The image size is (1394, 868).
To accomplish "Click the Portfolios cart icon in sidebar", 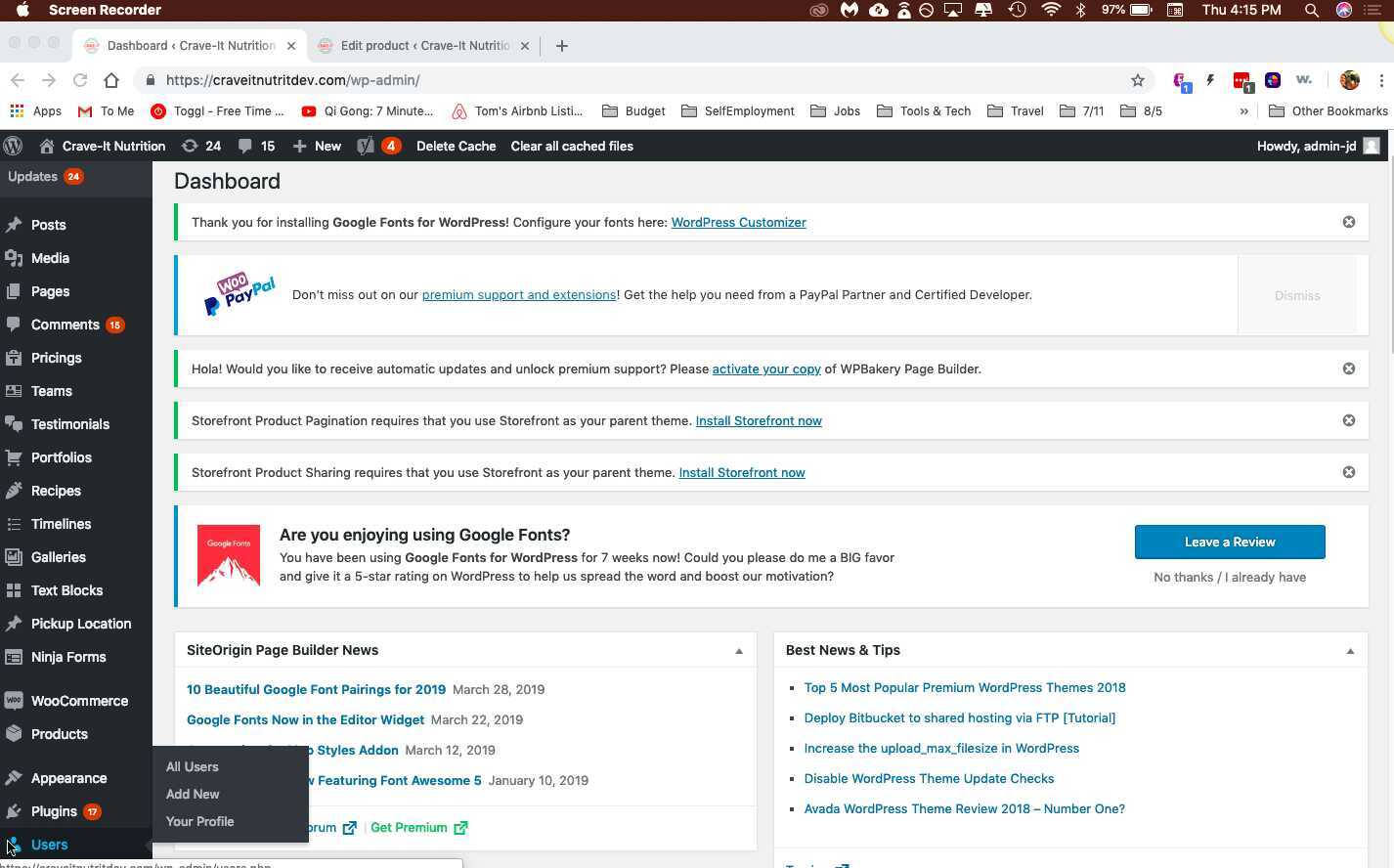I will pos(14,457).
